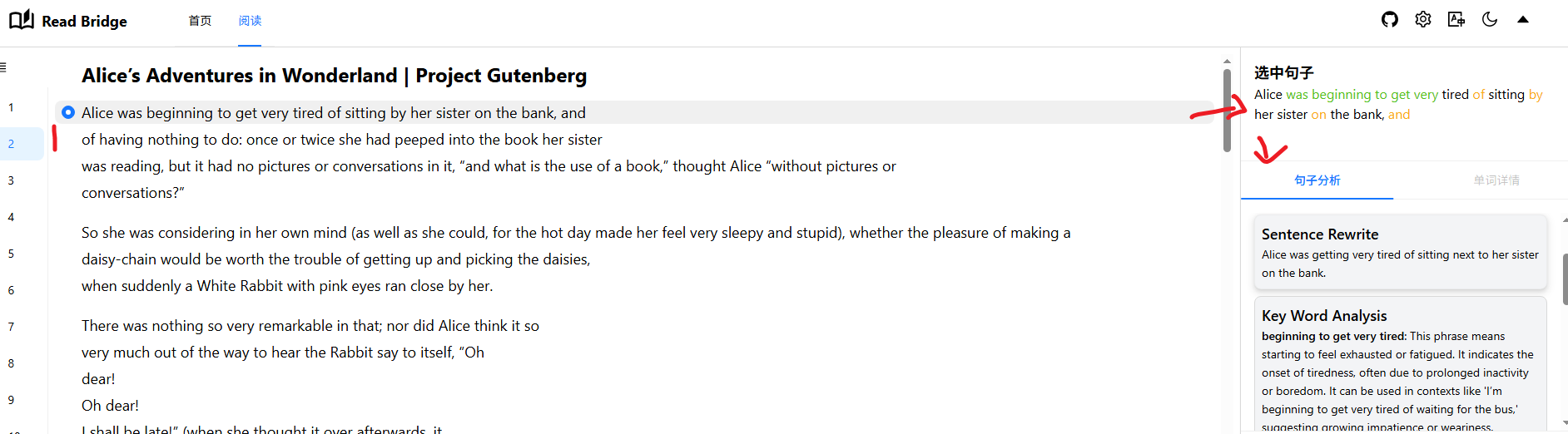Switch to the 阅读 reading tab

(250, 21)
